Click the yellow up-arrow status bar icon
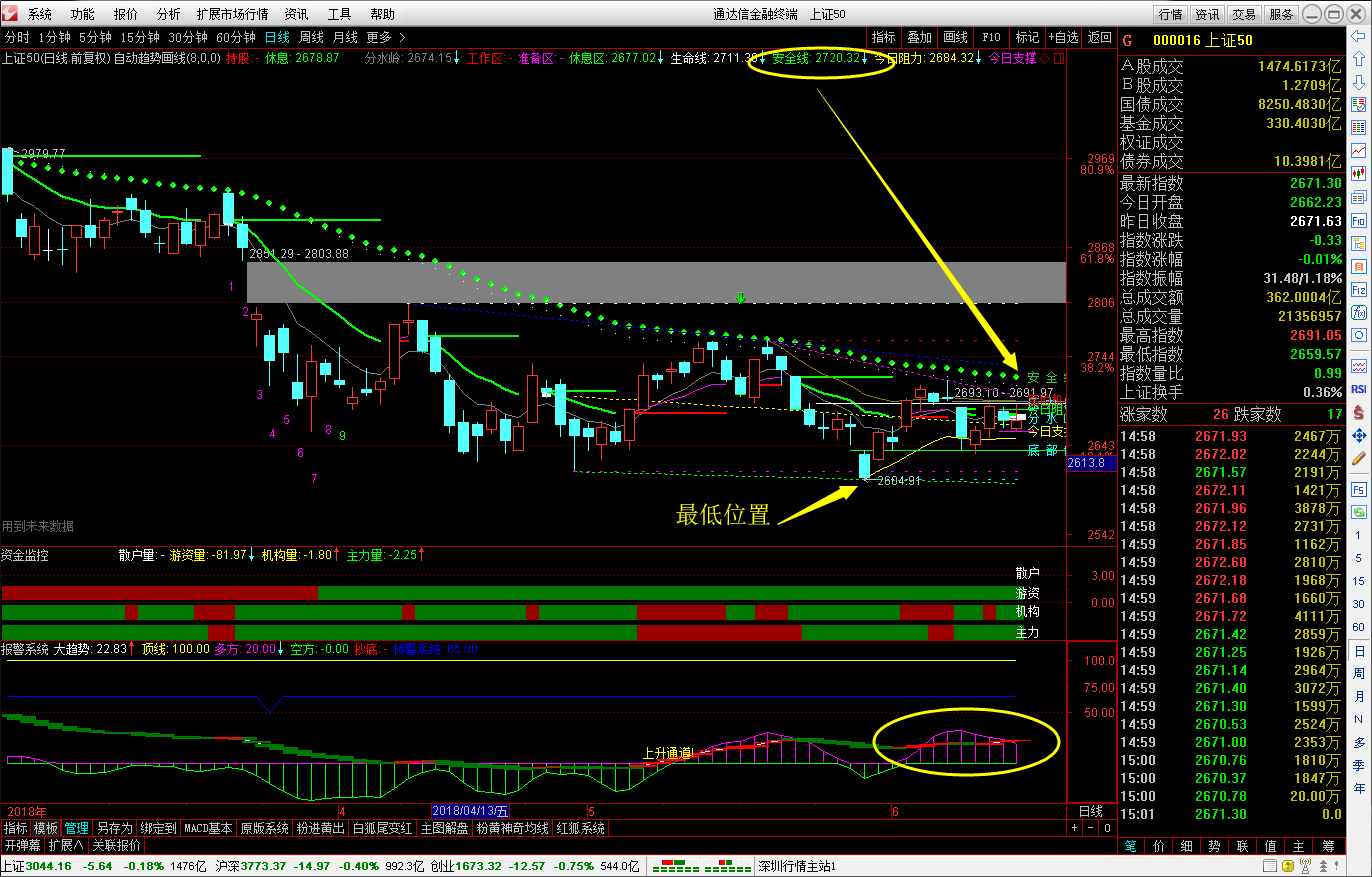The image size is (1372, 877). pos(1288,866)
